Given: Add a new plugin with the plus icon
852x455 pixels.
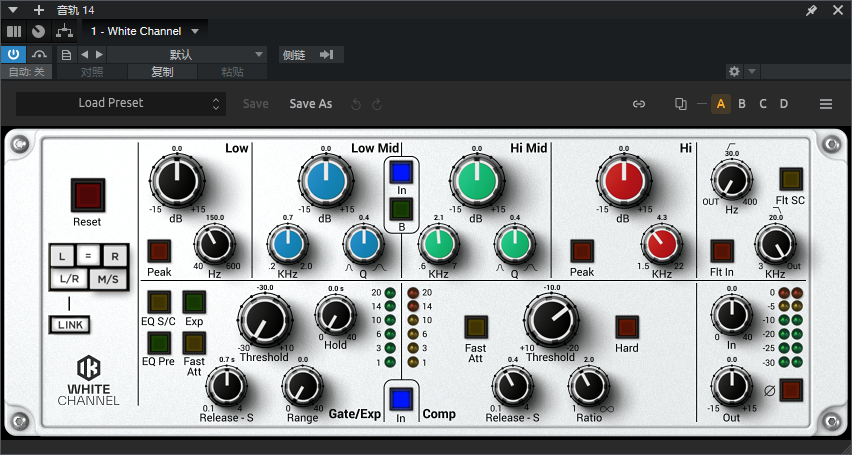Looking at the screenshot, I should pyautogui.click(x=39, y=10).
